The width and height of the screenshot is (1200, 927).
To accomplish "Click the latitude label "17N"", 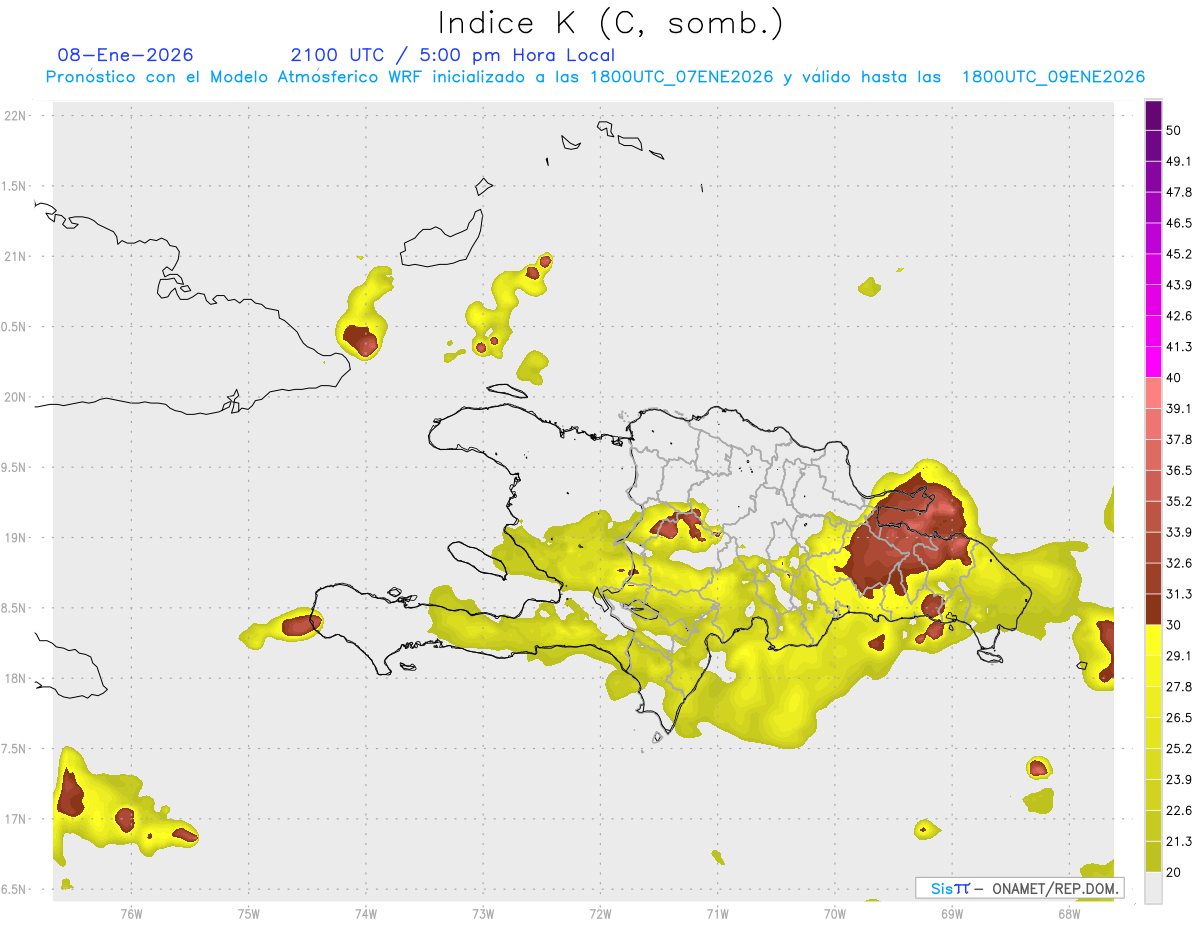I will (x=15, y=819).
